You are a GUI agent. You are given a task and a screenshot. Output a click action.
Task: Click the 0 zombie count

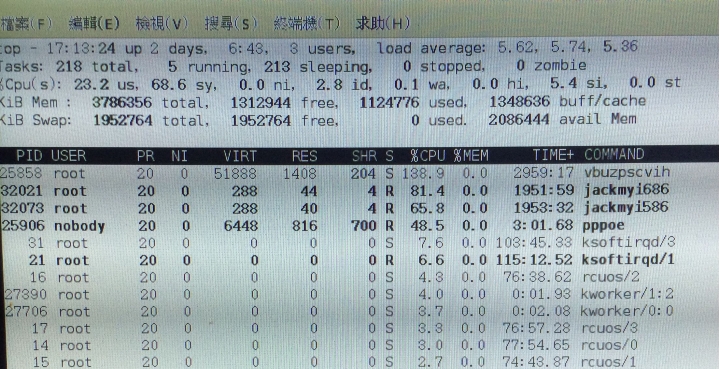point(520,66)
